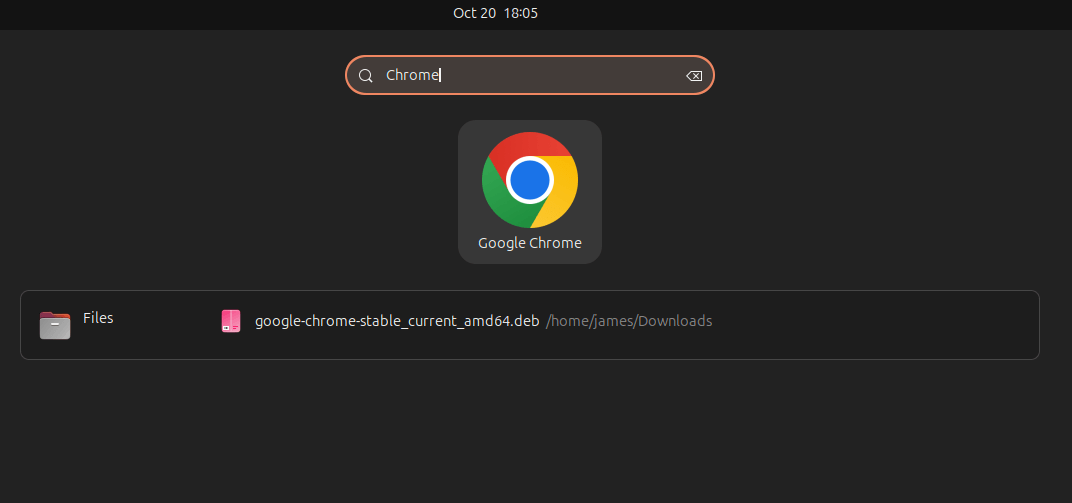Click the 18:05 time in top bar
The image size is (1072, 503).
pos(522,13)
